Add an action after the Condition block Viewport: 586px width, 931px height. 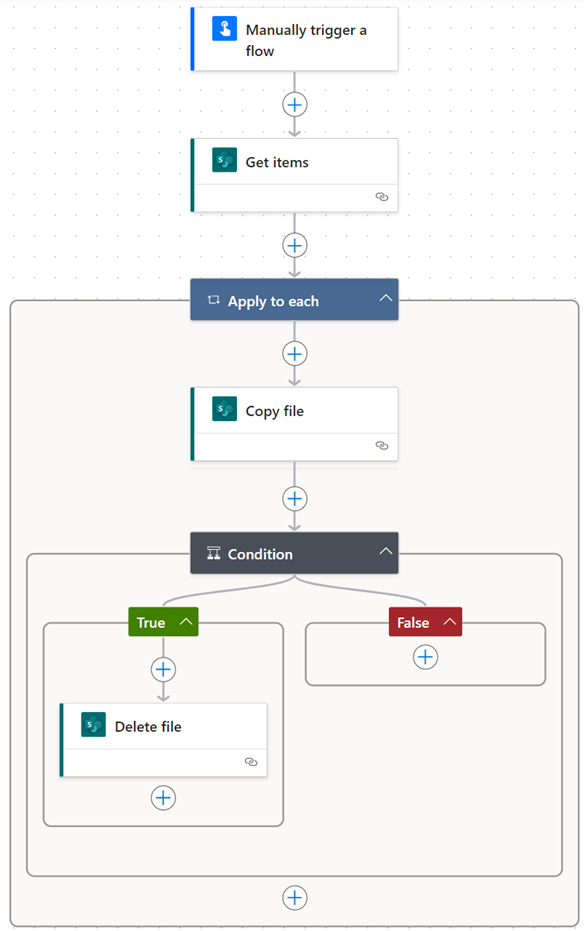[294, 898]
